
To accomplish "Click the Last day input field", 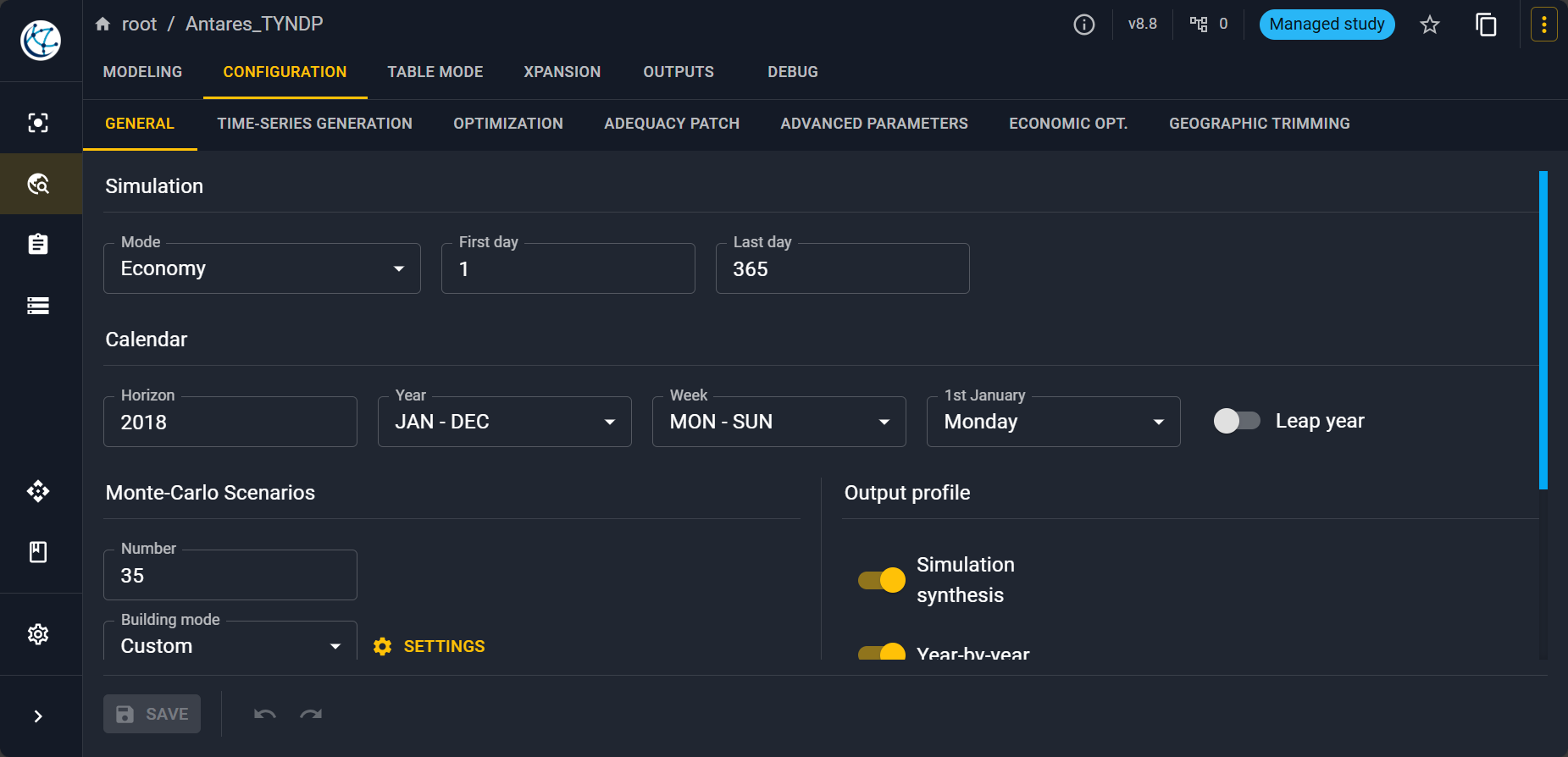I will coord(843,268).
